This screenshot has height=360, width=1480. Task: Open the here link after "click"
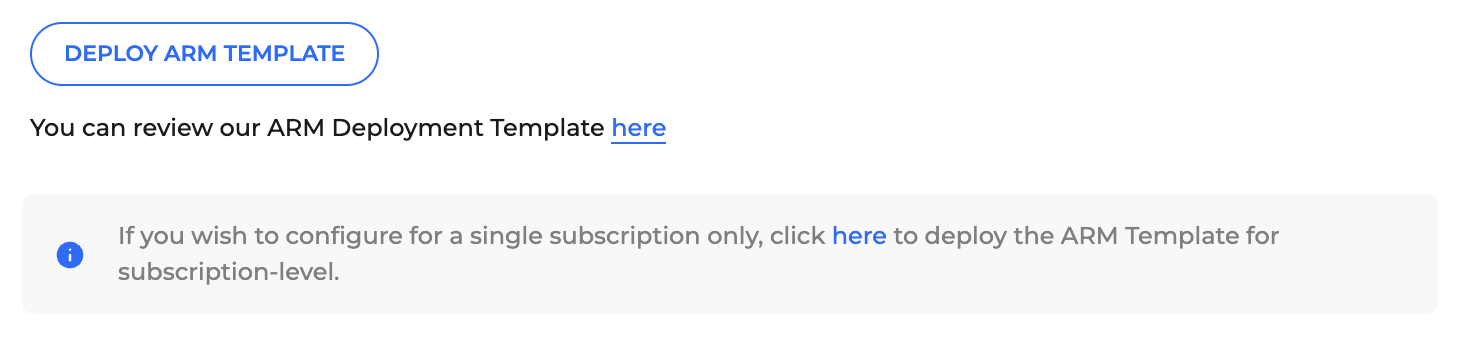(x=859, y=237)
